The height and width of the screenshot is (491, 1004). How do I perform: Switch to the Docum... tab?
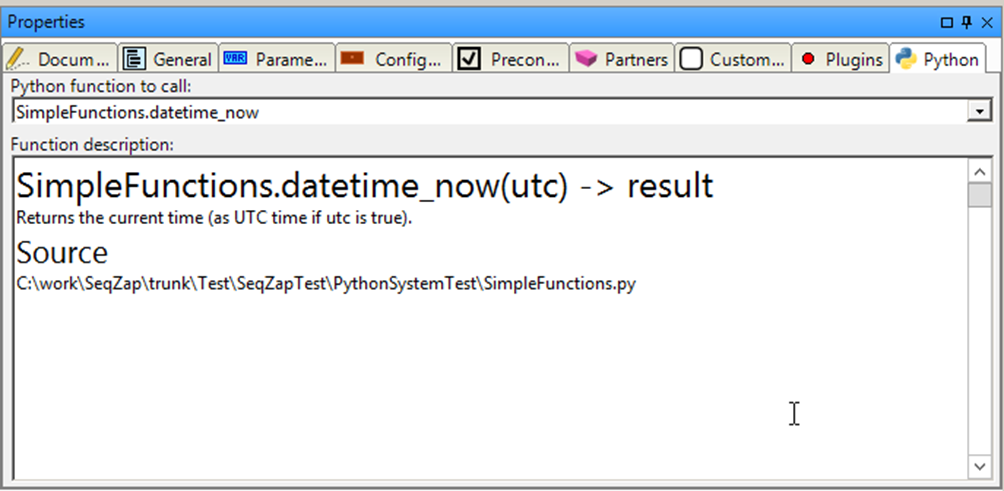coord(60,59)
